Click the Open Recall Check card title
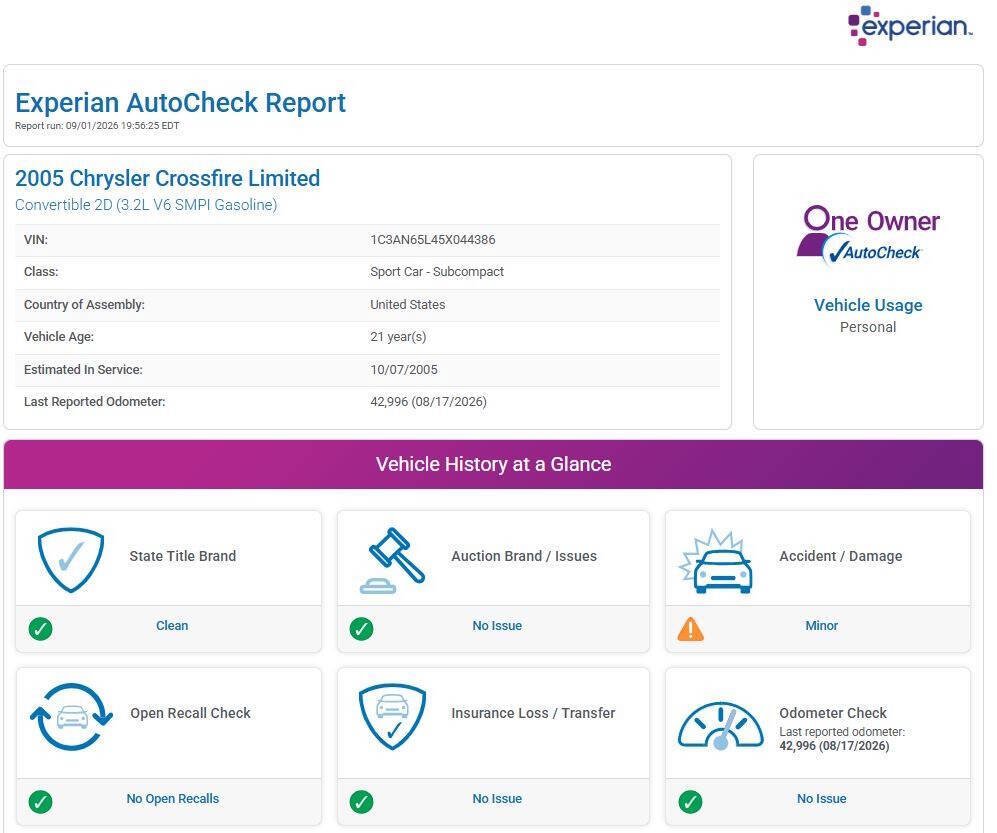Screen dimensions: 997x833 [x=190, y=713]
